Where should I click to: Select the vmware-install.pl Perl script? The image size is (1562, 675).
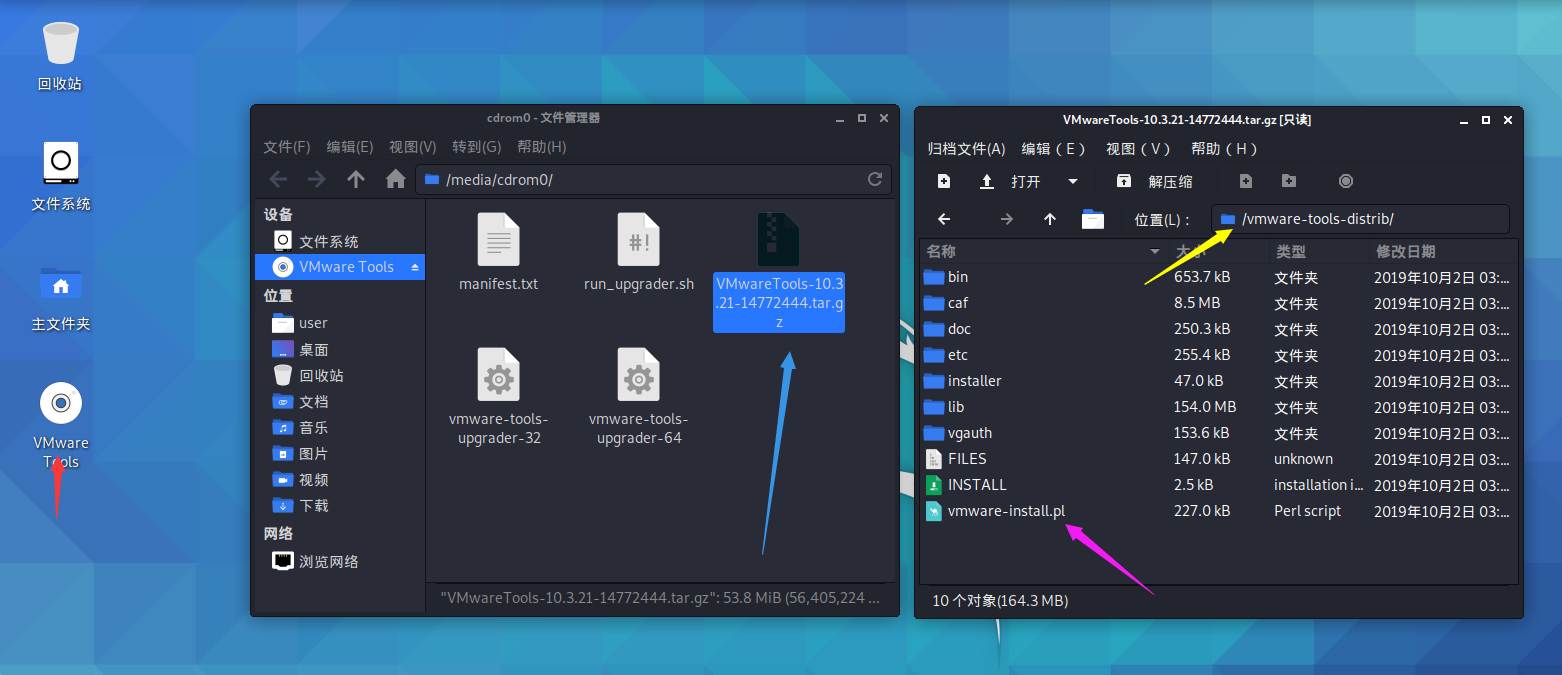point(1218,511)
